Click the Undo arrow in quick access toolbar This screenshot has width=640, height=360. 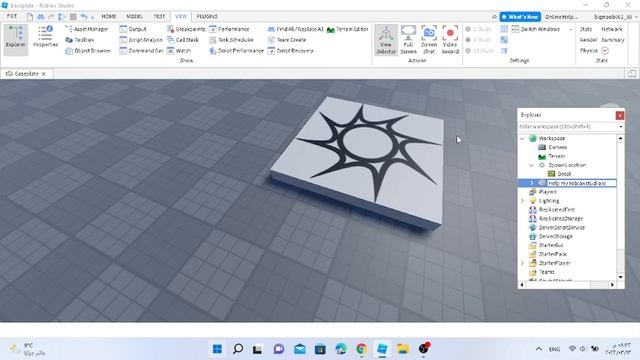[x=84, y=17]
